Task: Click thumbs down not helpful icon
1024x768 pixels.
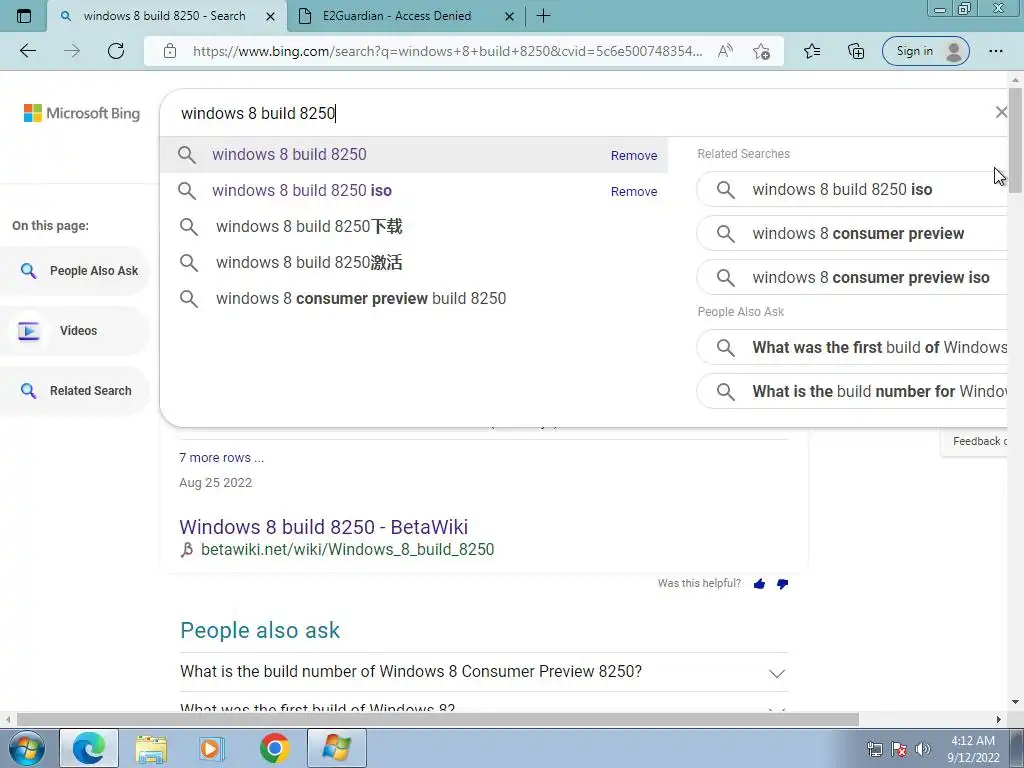Action: pos(782,584)
